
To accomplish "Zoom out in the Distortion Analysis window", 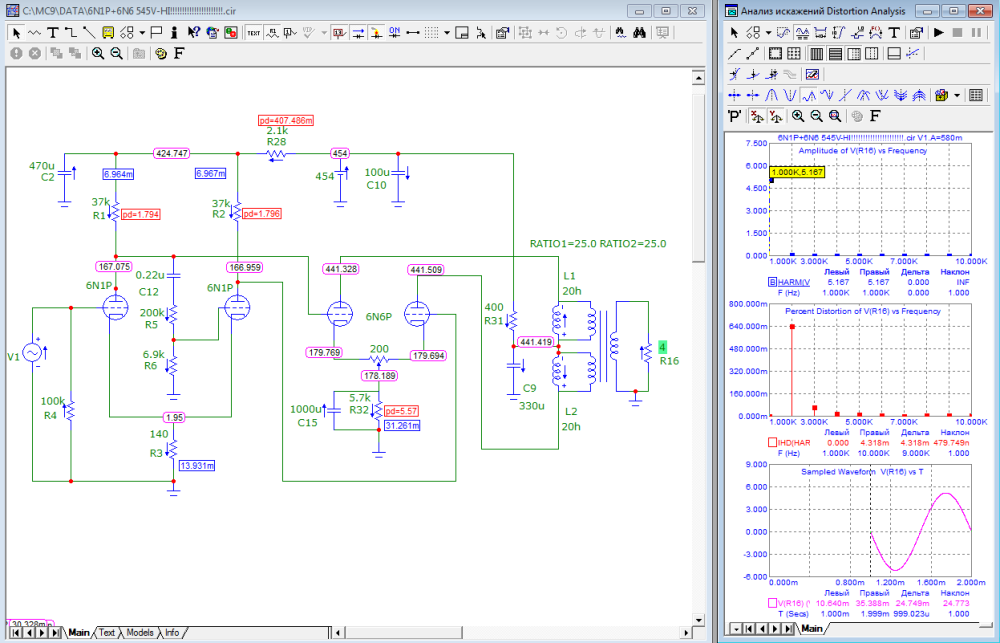I will (x=817, y=116).
